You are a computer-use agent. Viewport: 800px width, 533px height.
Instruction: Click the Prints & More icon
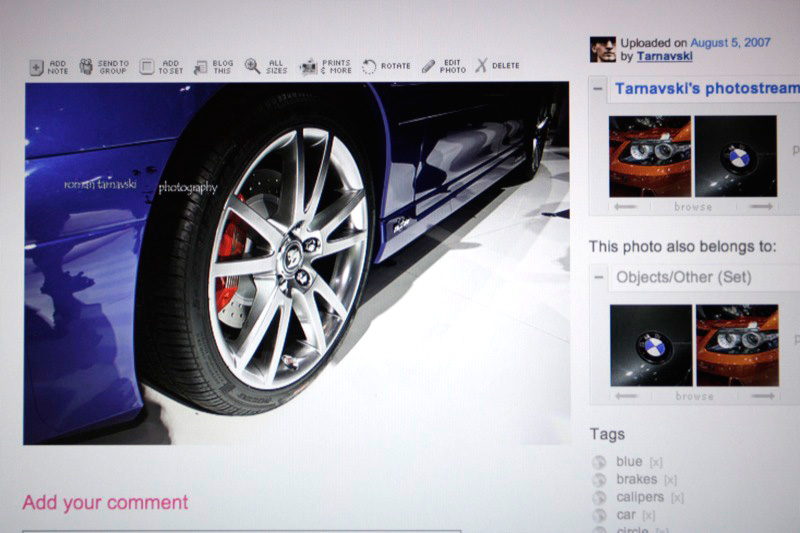(308, 67)
